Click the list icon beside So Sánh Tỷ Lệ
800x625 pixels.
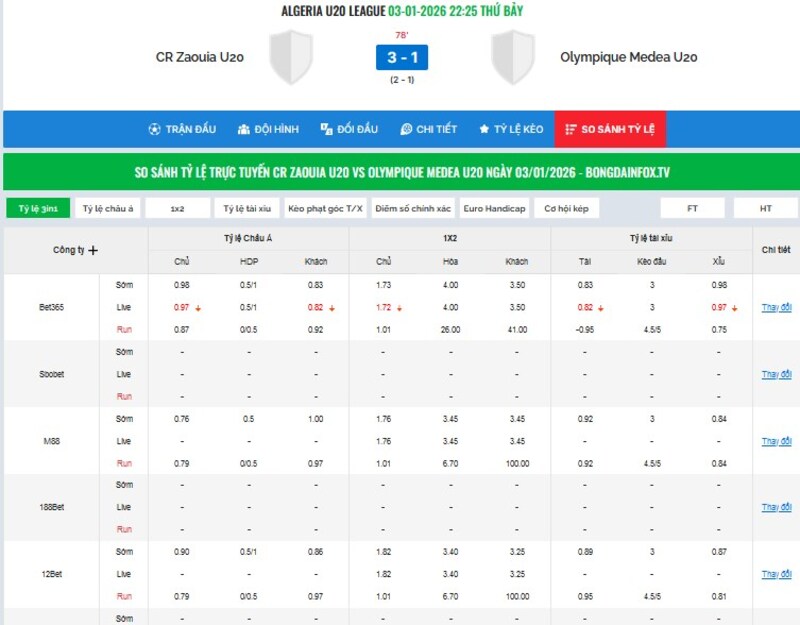point(571,130)
